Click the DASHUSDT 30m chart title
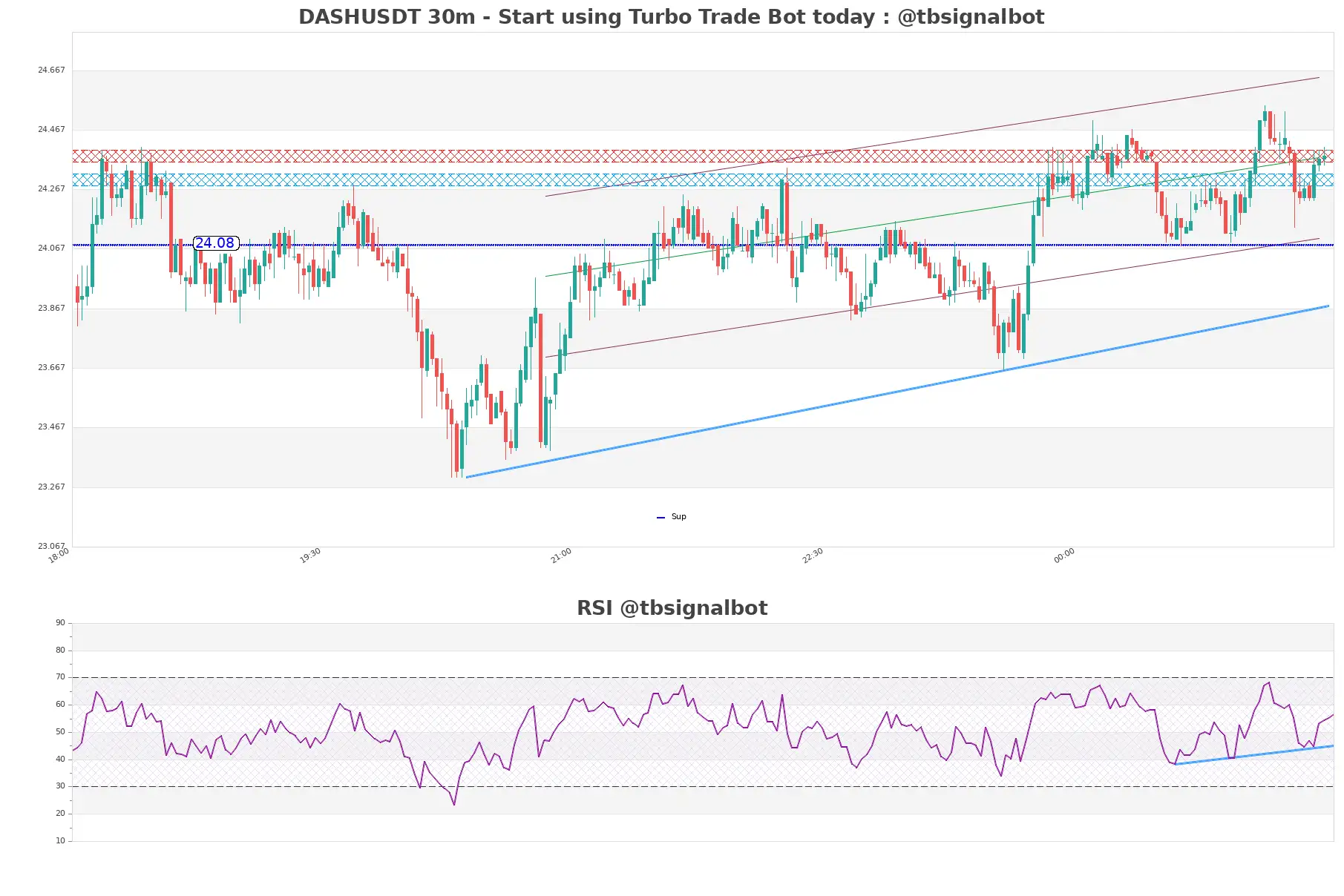Image resolution: width=1344 pixels, height=896 pixels. point(671,17)
